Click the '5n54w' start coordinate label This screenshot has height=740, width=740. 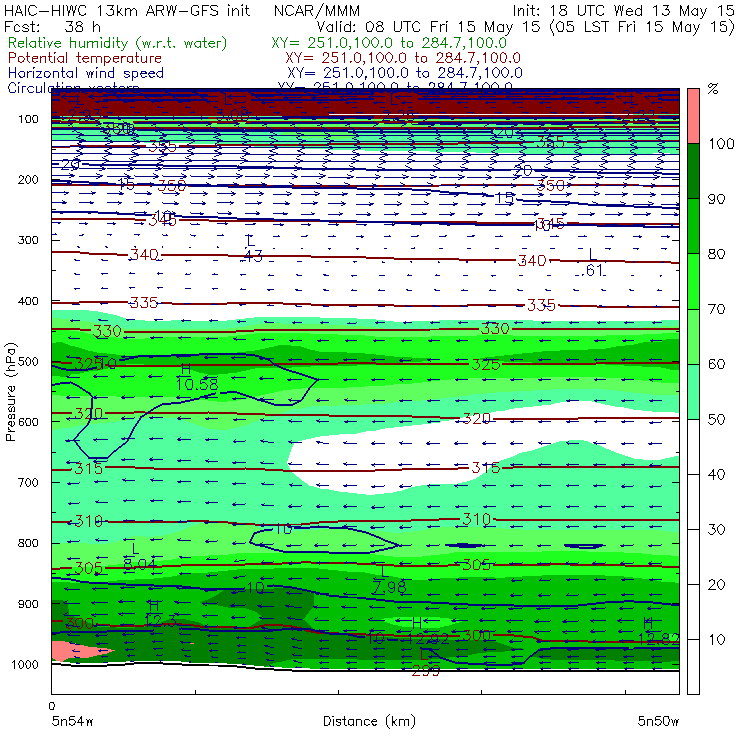pos(72,721)
